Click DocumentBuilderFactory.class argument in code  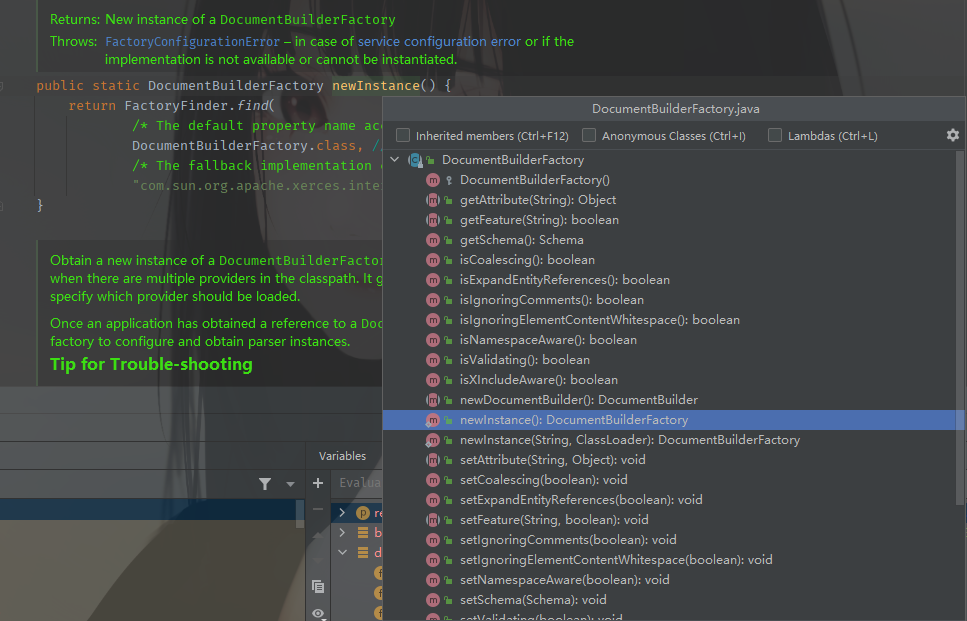point(244,146)
